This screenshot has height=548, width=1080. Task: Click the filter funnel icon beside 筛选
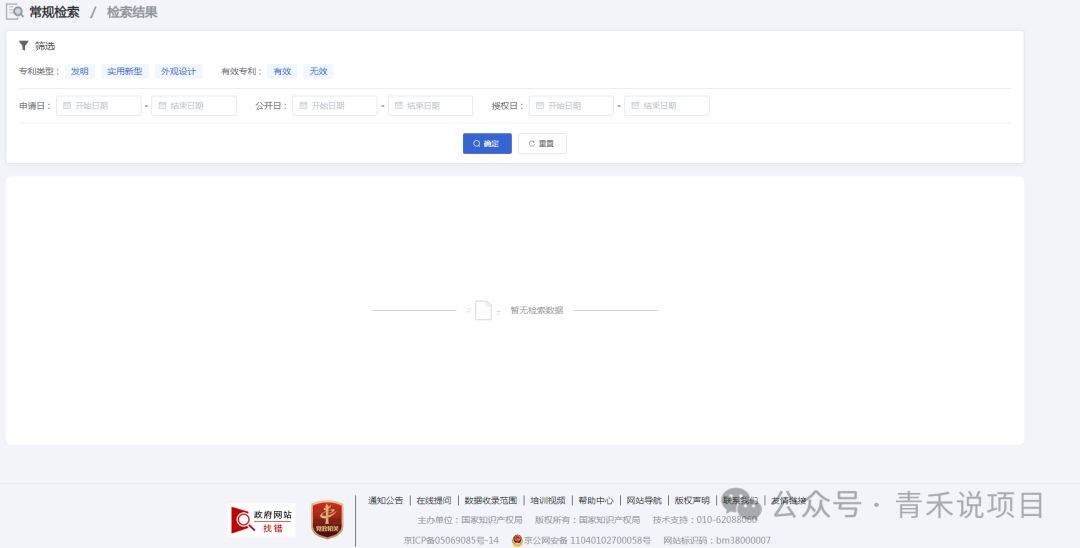[24, 46]
